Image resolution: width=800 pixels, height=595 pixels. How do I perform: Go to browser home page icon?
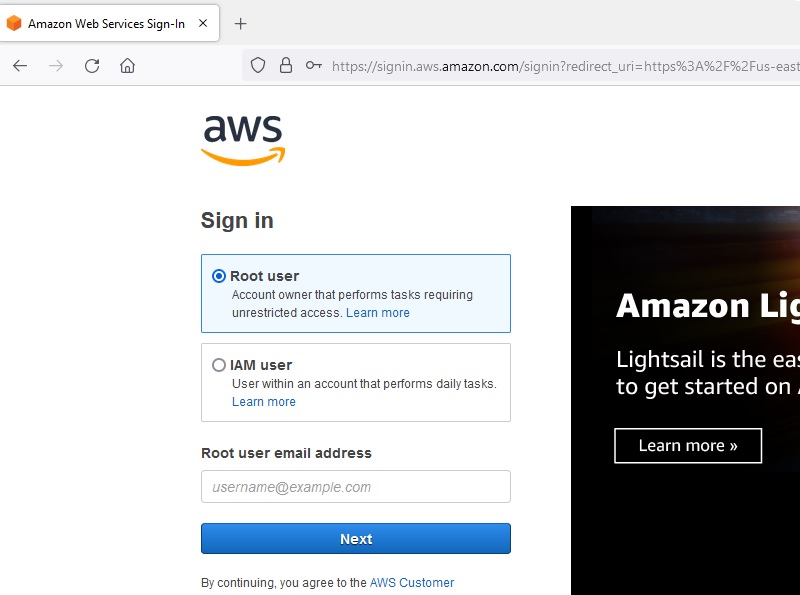[x=127, y=66]
